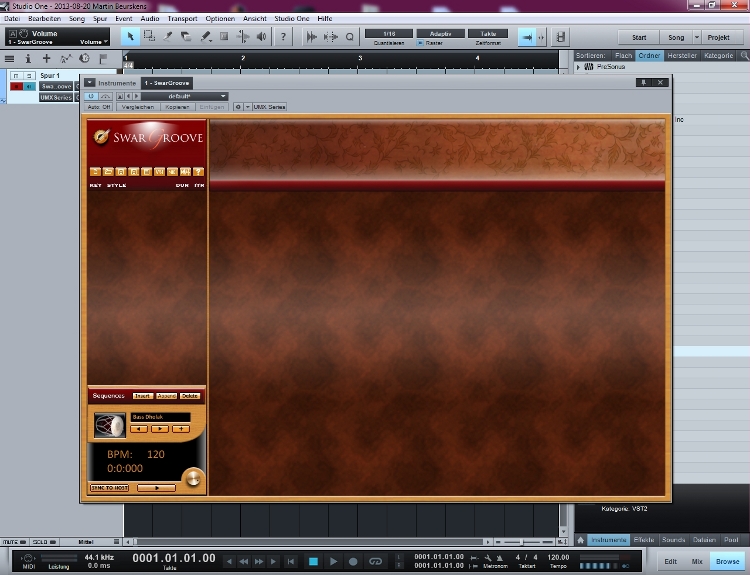Screen dimensions: 750x575
Task: Select the Eraser tool
Action: click(x=186, y=36)
